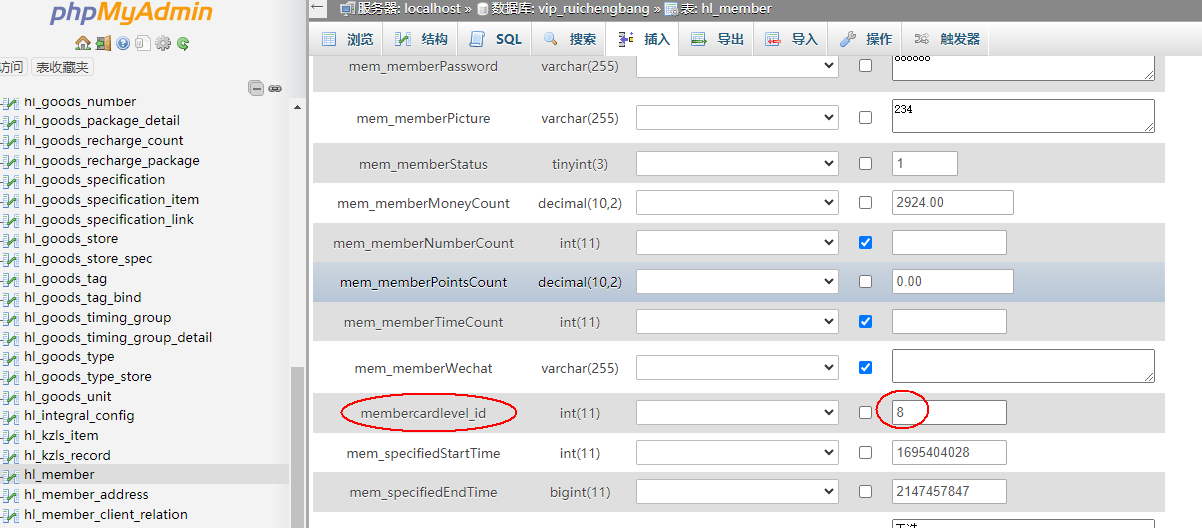Uncheck Null checkbox for mem_memberWechat
The width and height of the screenshot is (1202, 528).
click(865, 367)
